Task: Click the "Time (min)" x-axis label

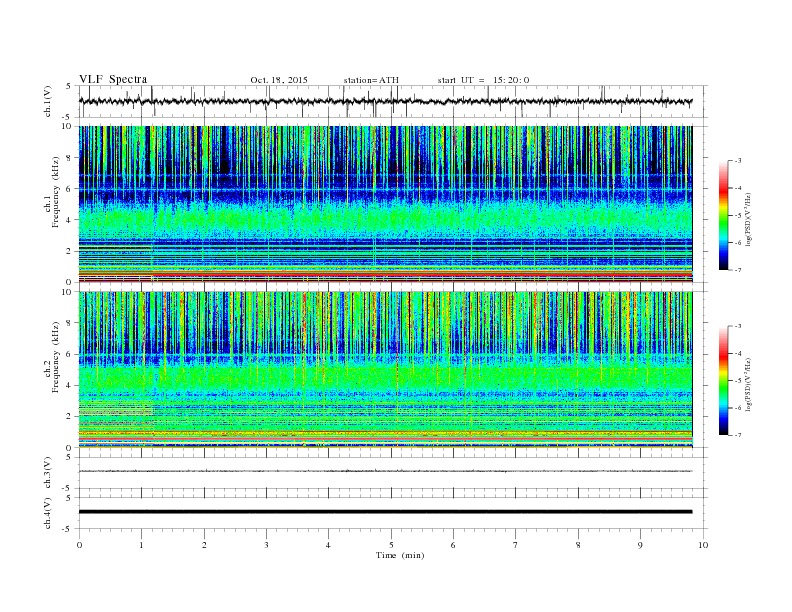Action: click(x=400, y=555)
